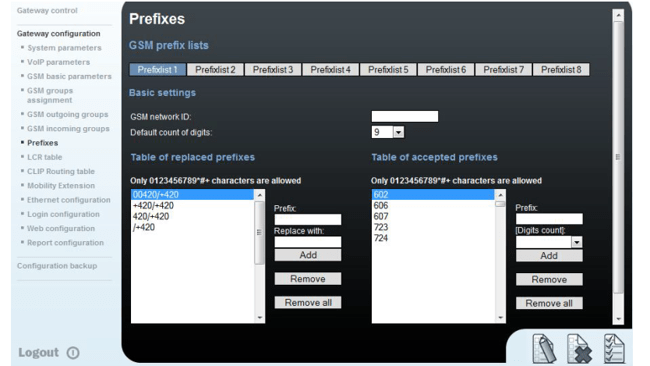Select the /+420 replaced prefix row
Viewport: 650px width, 366px height.
(x=192, y=227)
